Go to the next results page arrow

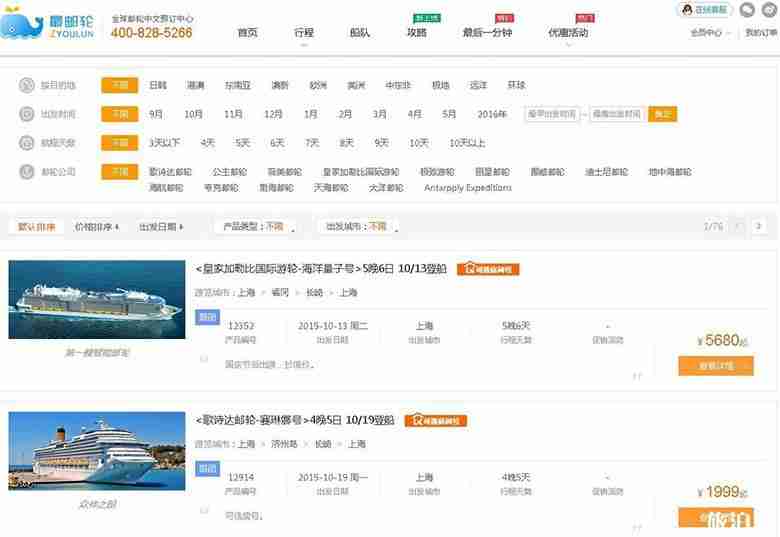[759, 226]
